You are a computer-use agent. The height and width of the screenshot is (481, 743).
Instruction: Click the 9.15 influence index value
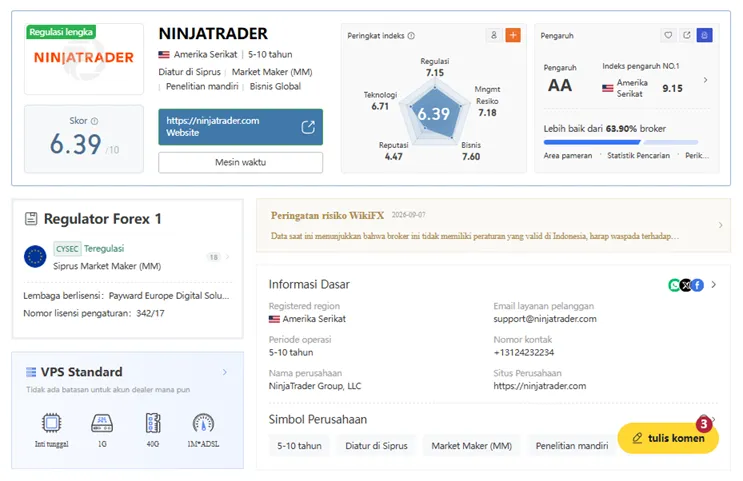click(672, 89)
